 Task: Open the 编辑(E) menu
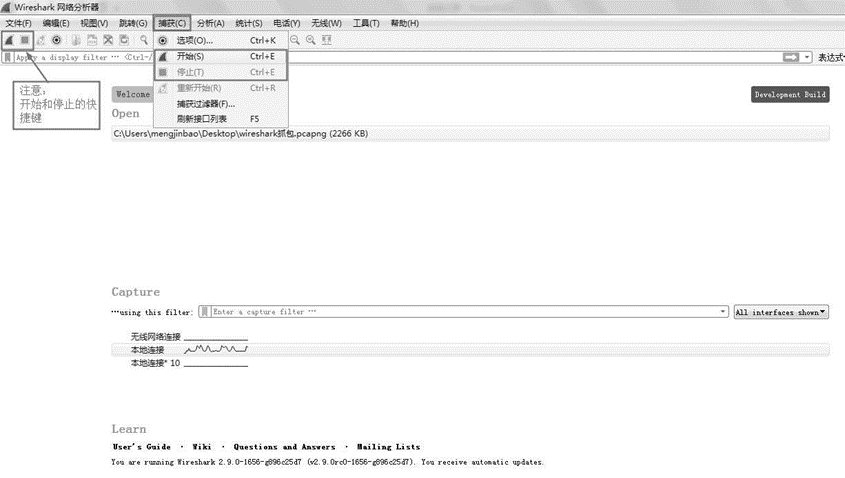pyautogui.click(x=56, y=23)
